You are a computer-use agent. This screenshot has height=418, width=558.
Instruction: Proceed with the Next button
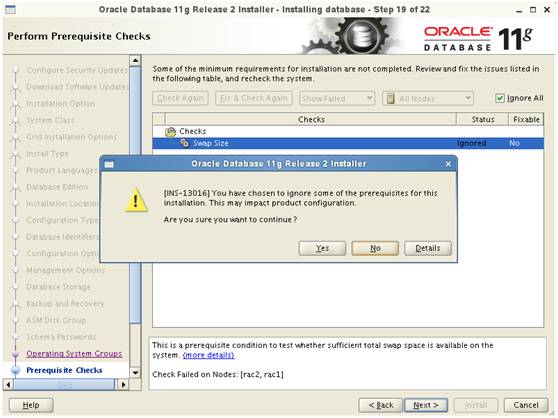(x=426, y=405)
